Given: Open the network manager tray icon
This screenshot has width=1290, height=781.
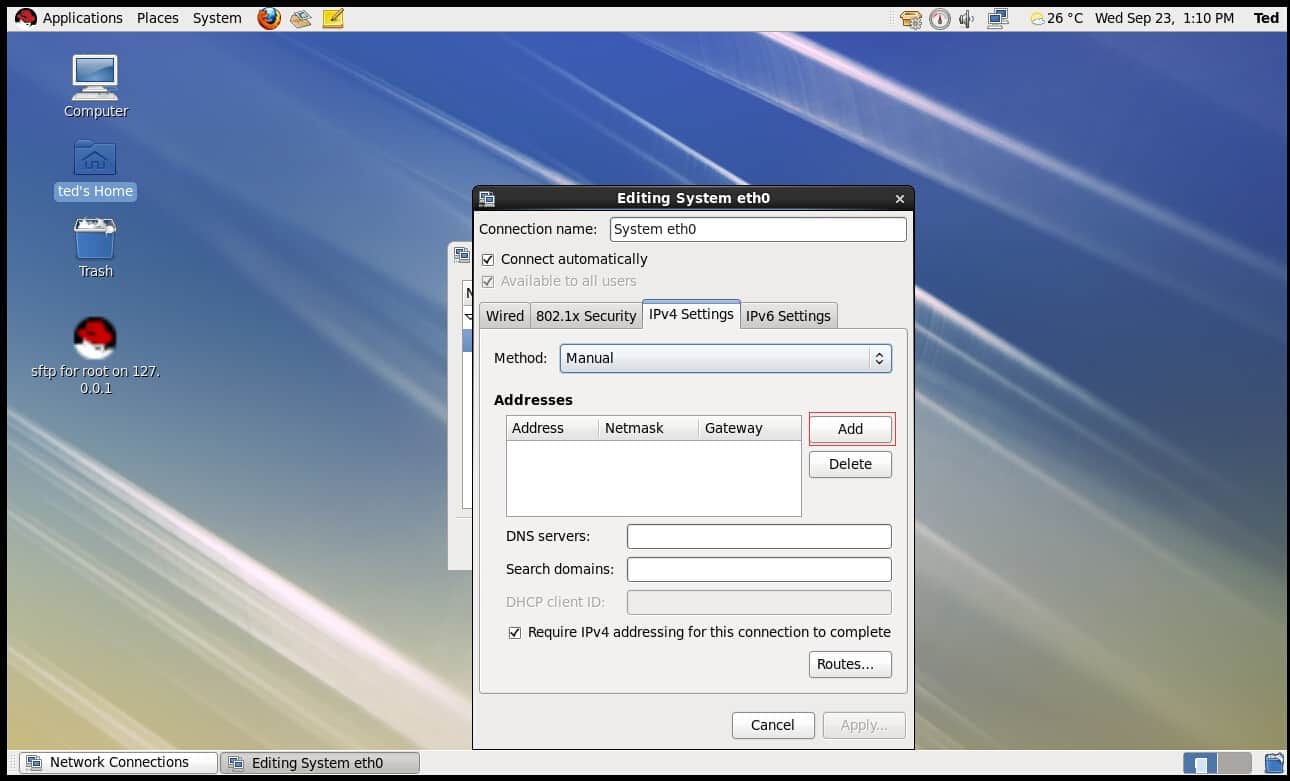Looking at the screenshot, I should coord(997,18).
